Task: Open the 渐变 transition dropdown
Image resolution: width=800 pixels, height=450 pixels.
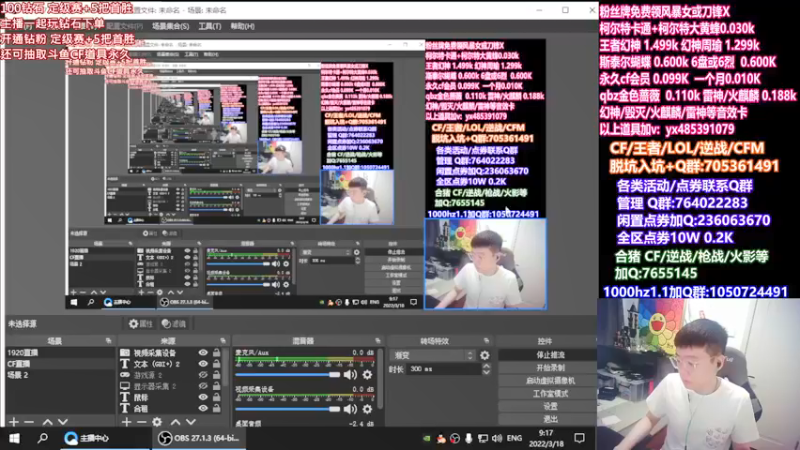Action: click(432, 355)
